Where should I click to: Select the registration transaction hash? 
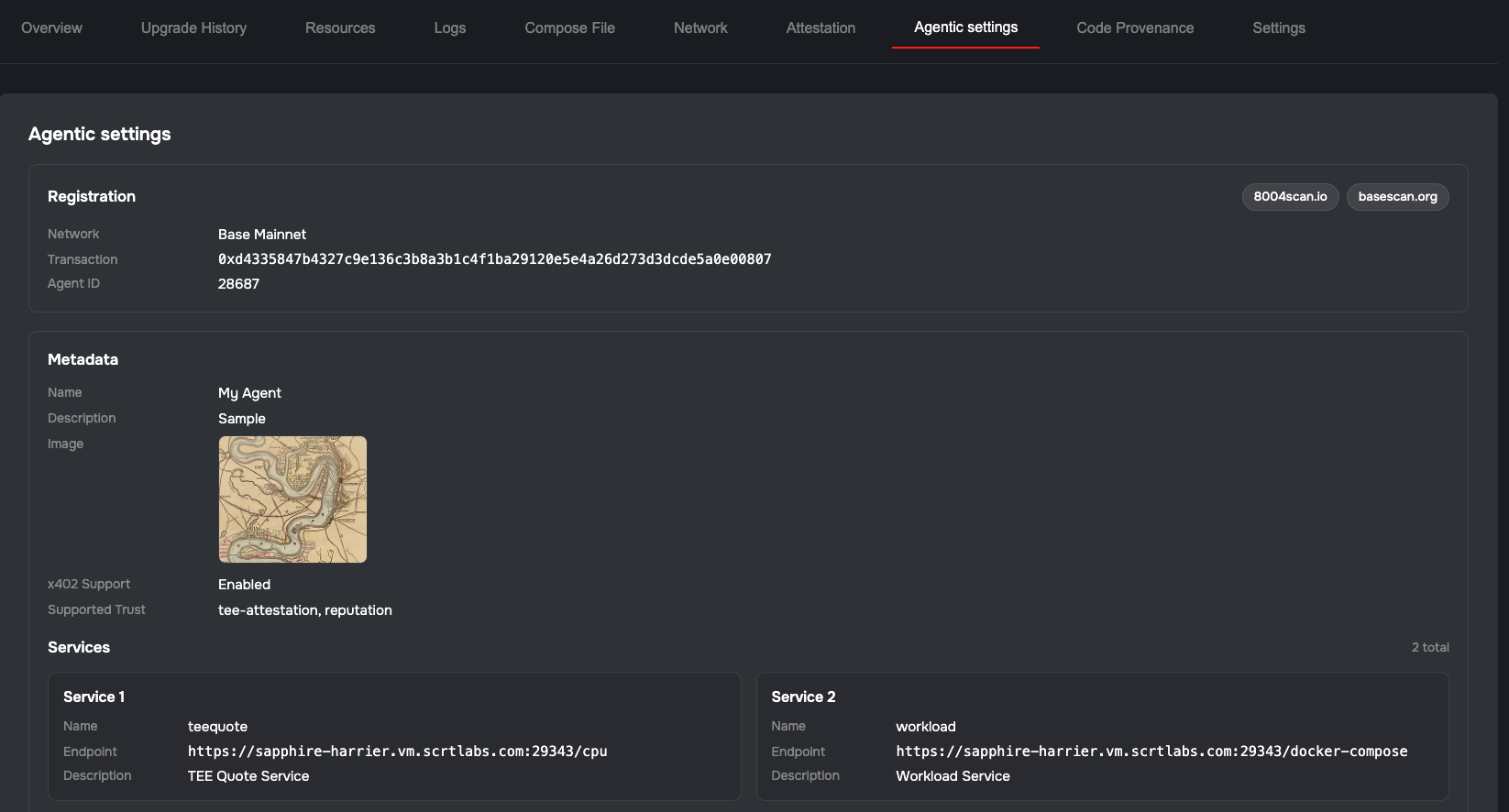point(494,259)
